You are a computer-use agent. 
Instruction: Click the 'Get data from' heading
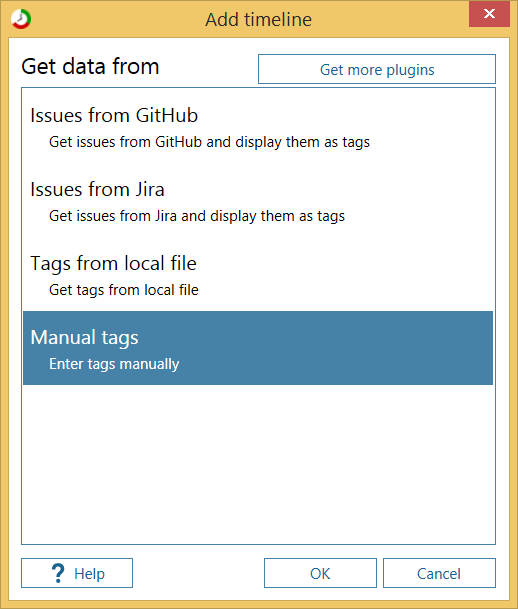pyautogui.click(x=90, y=66)
